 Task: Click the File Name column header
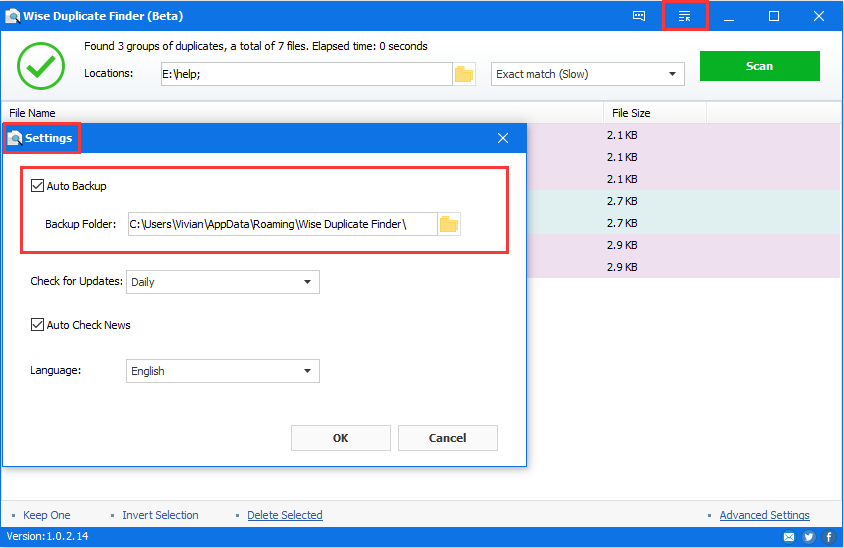coord(302,113)
